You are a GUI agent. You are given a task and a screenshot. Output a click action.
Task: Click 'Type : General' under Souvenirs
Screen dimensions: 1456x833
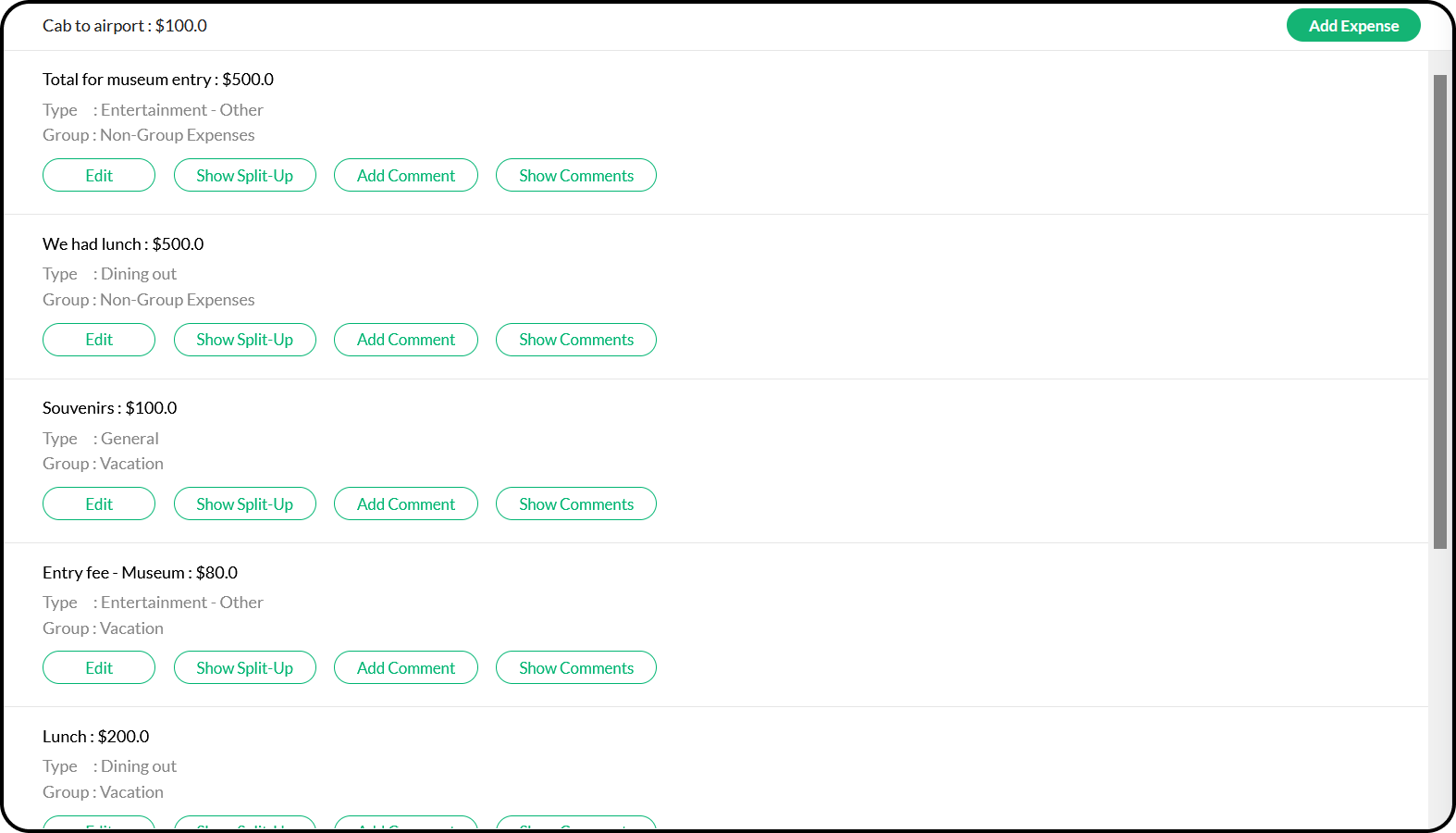(x=101, y=439)
